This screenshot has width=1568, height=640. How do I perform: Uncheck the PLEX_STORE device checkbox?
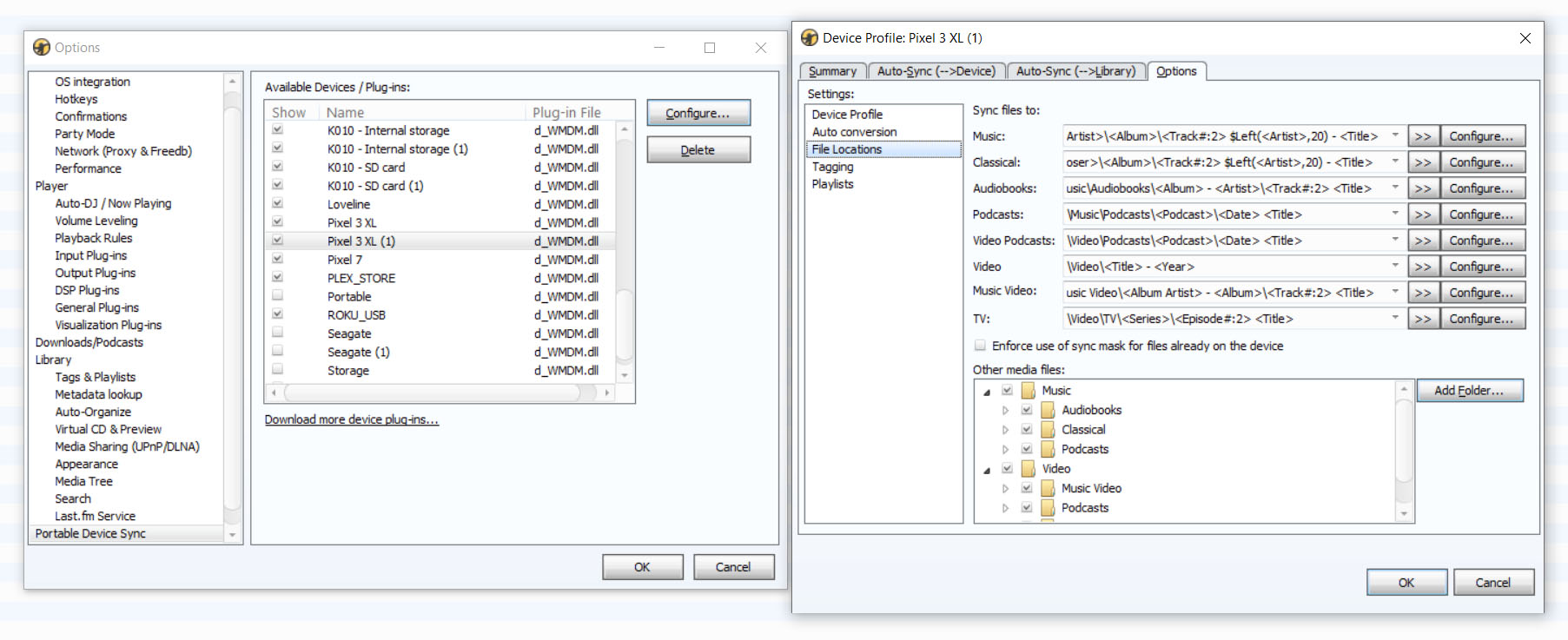(x=277, y=277)
